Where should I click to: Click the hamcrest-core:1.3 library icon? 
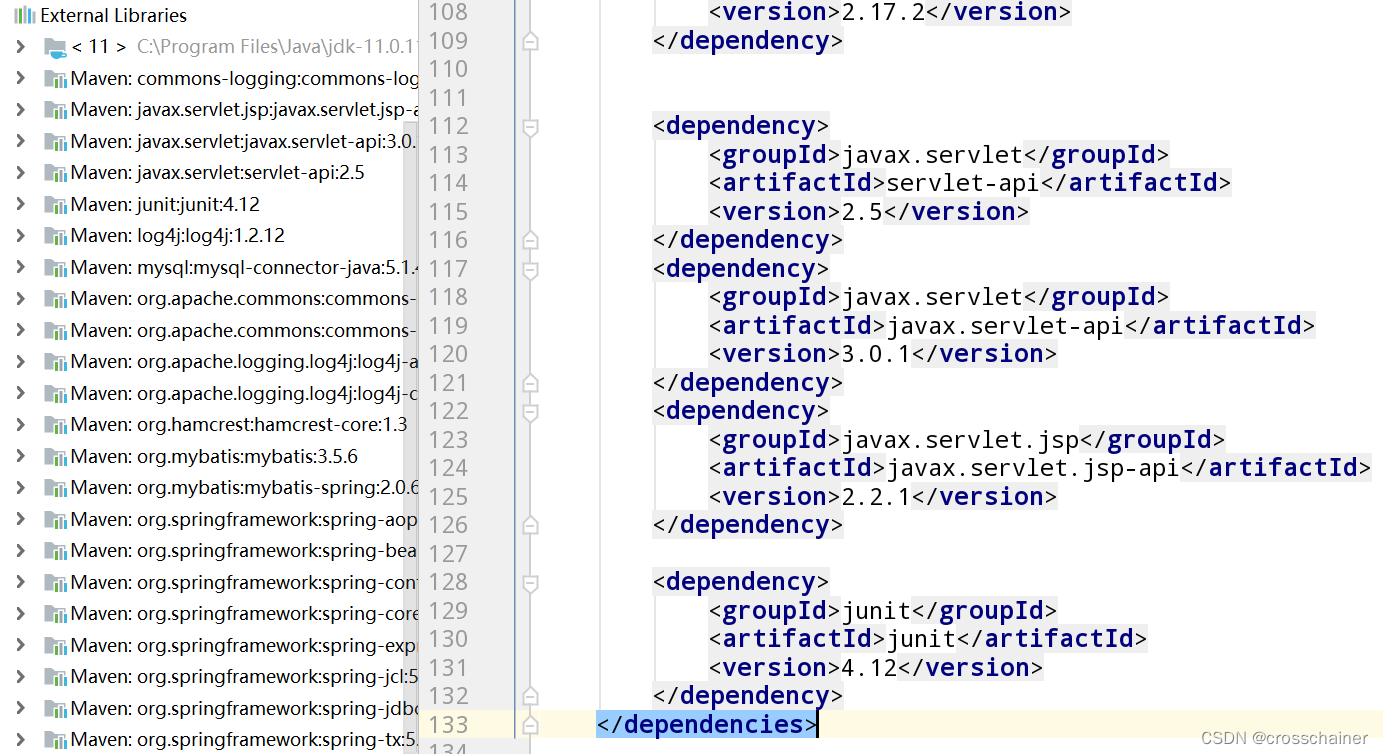pyautogui.click(x=55, y=425)
